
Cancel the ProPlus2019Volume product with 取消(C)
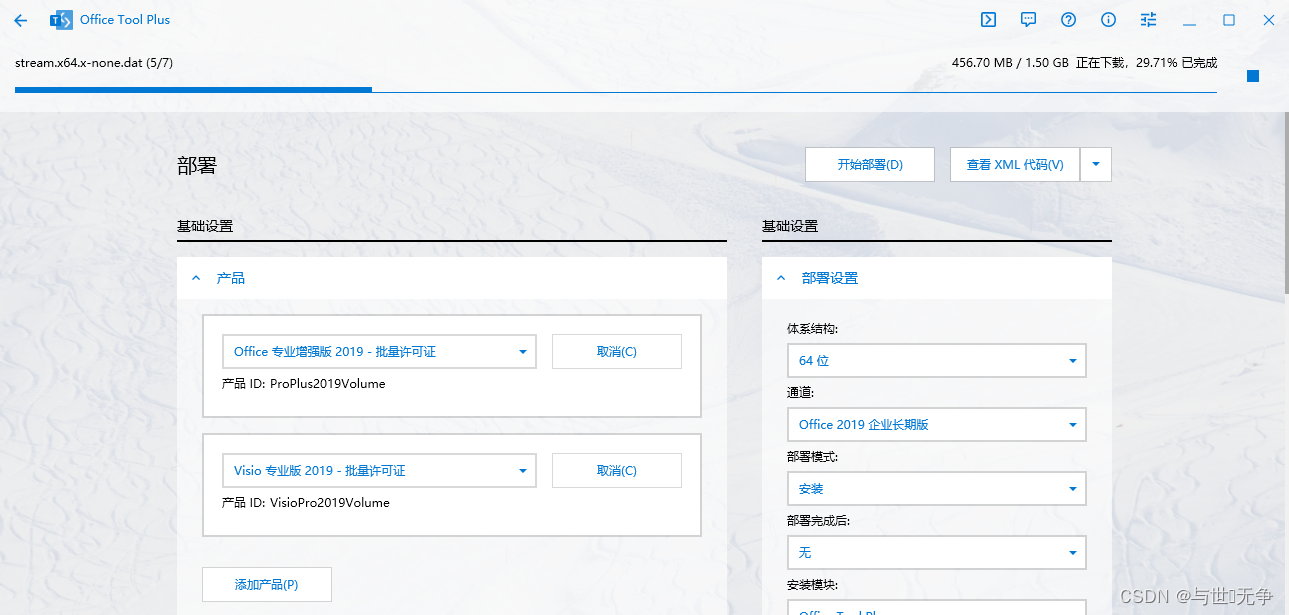tap(617, 352)
